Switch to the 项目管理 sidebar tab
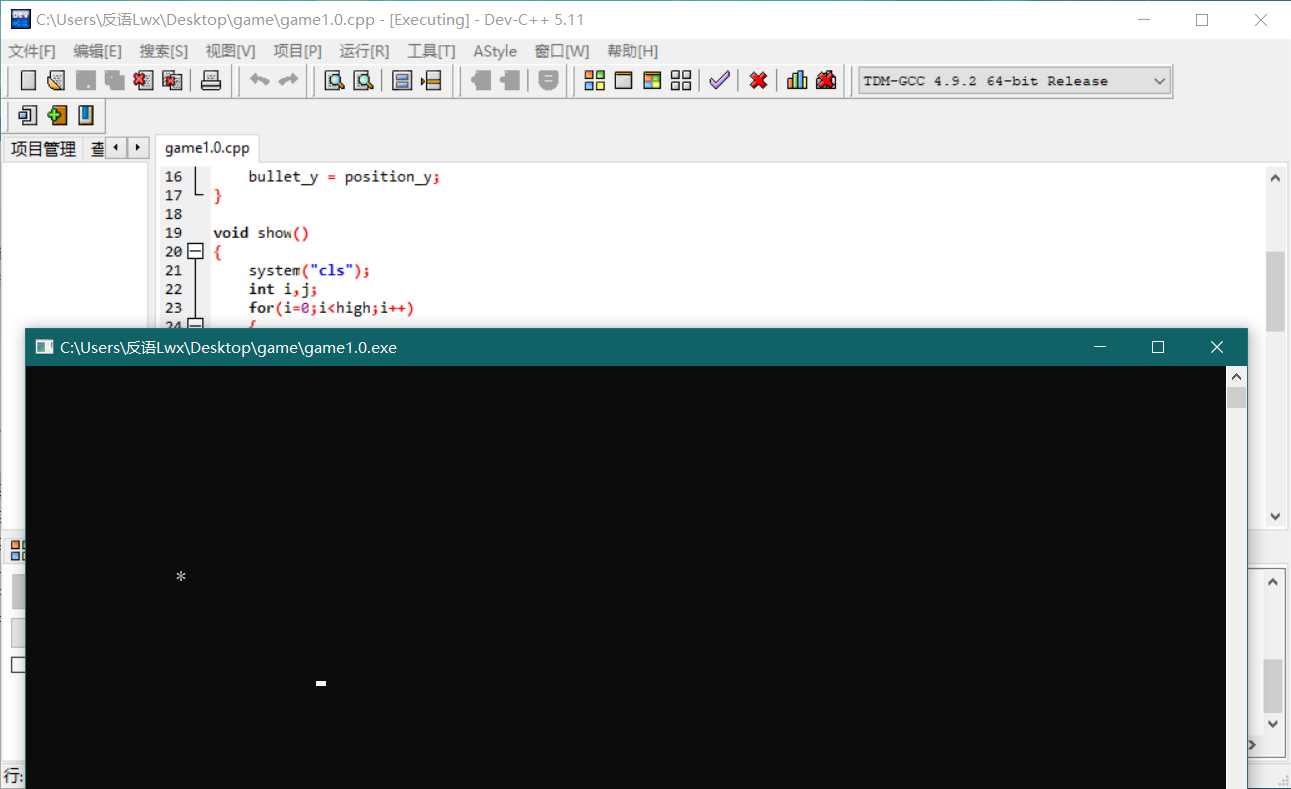1291x789 pixels. point(43,149)
